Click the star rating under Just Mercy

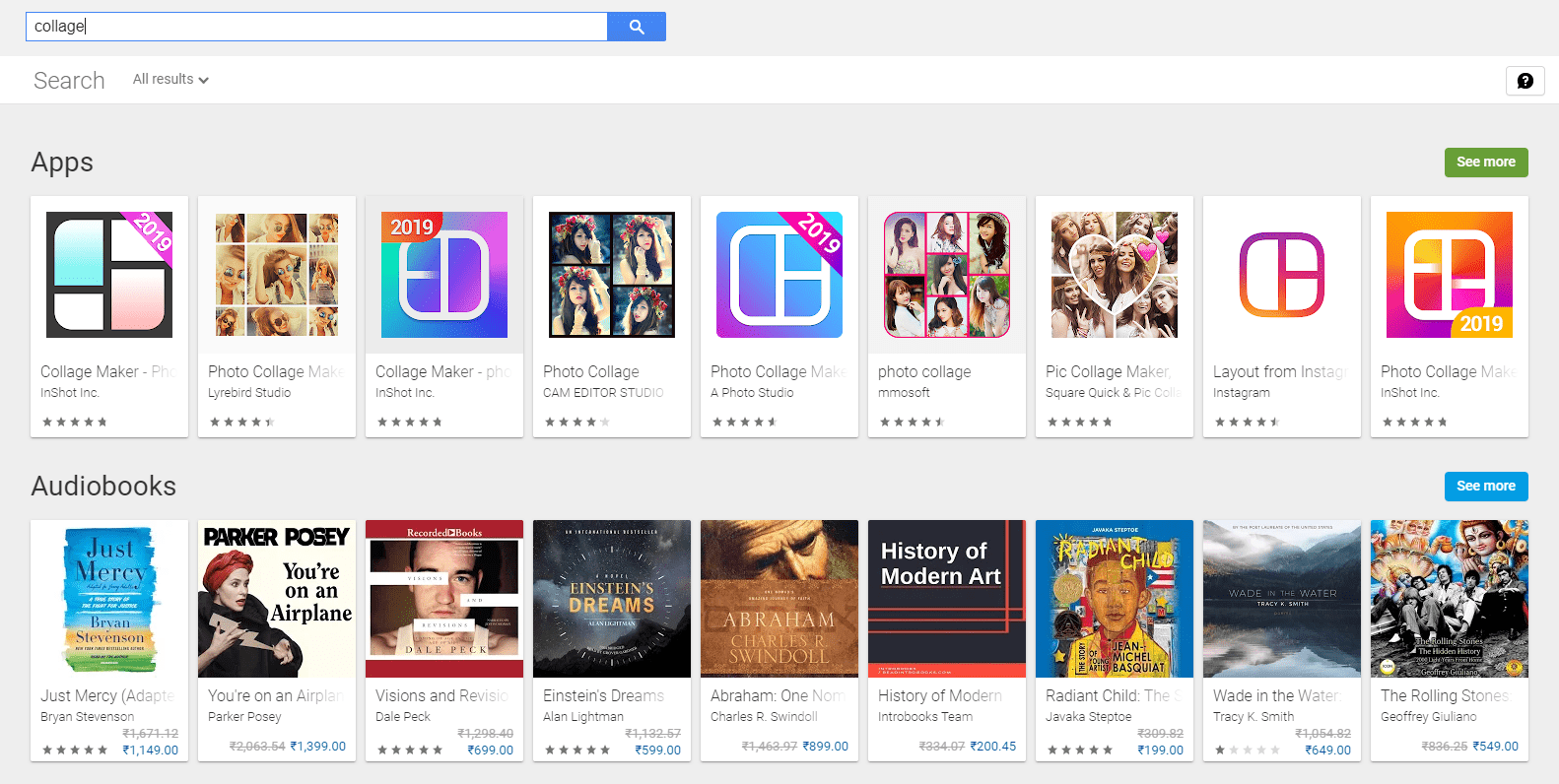(x=75, y=751)
